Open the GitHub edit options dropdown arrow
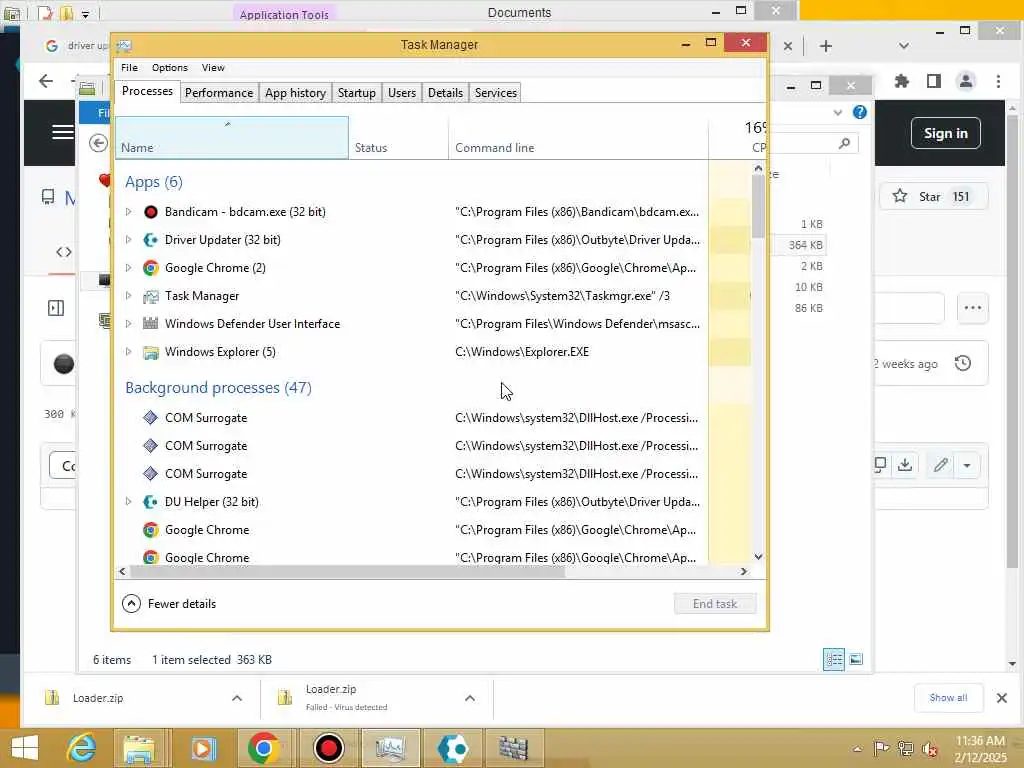 click(x=967, y=466)
